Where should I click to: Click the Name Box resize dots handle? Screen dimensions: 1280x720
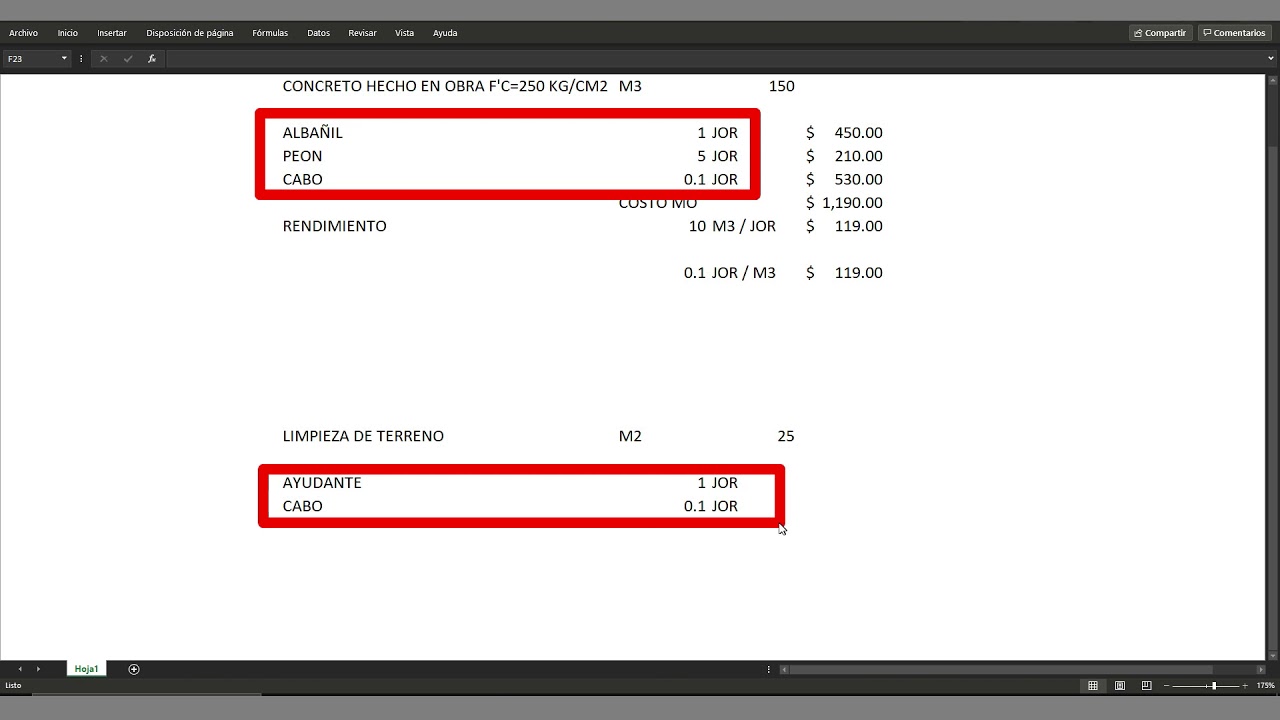[81, 59]
